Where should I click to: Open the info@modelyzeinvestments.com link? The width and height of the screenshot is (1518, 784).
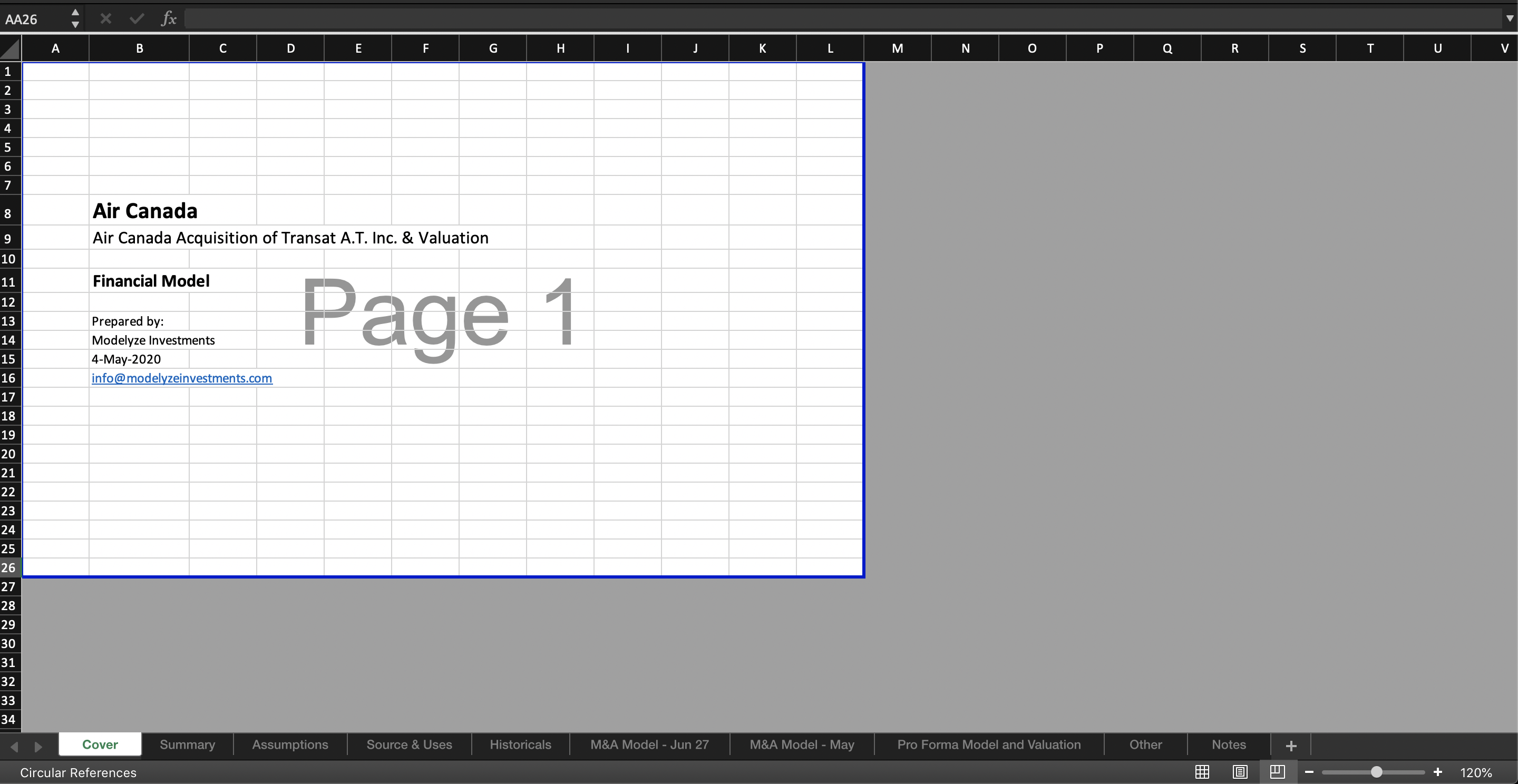181,378
